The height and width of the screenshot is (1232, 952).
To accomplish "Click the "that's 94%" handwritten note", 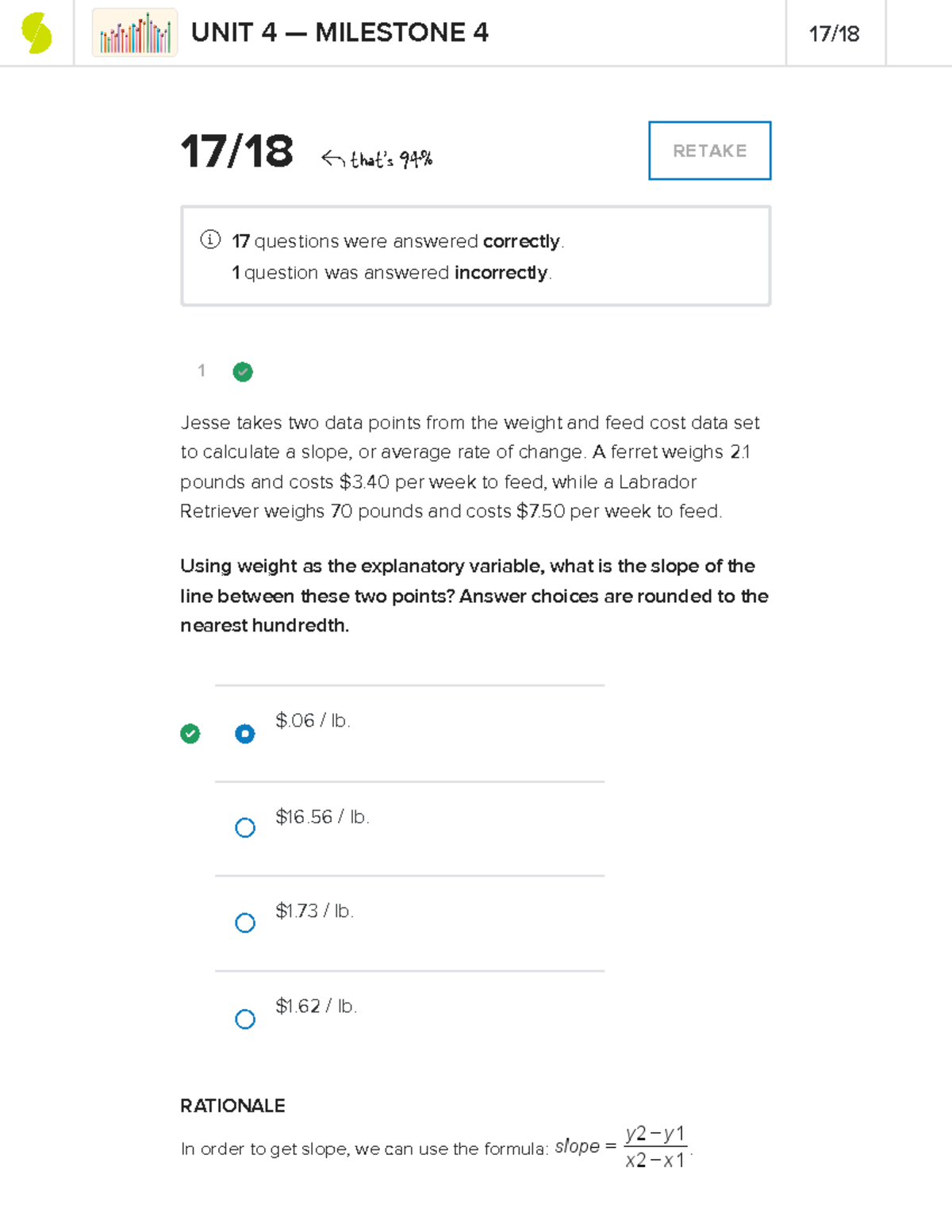I will coord(391,159).
